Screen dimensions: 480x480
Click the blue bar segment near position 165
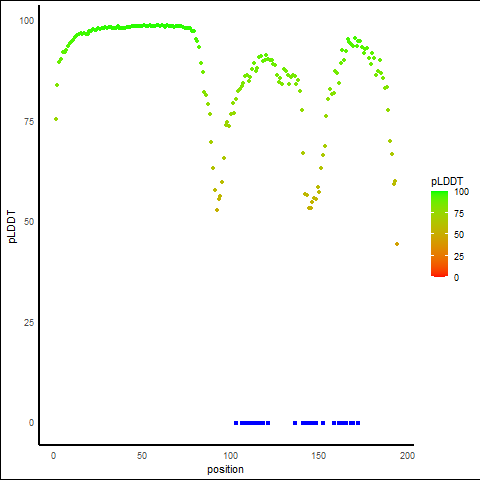coord(343,423)
